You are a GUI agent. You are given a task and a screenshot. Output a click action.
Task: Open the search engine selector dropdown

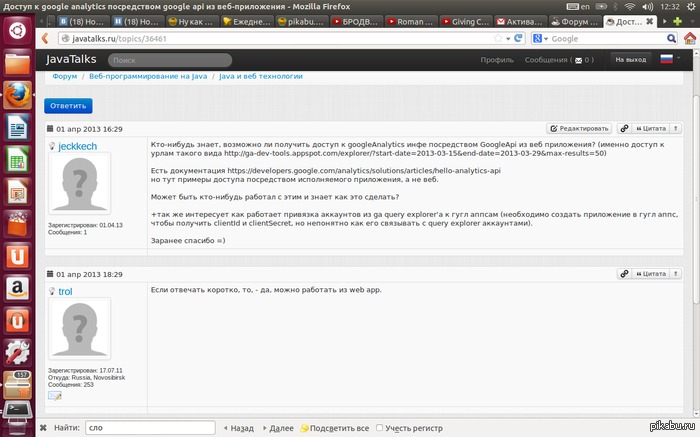point(540,38)
